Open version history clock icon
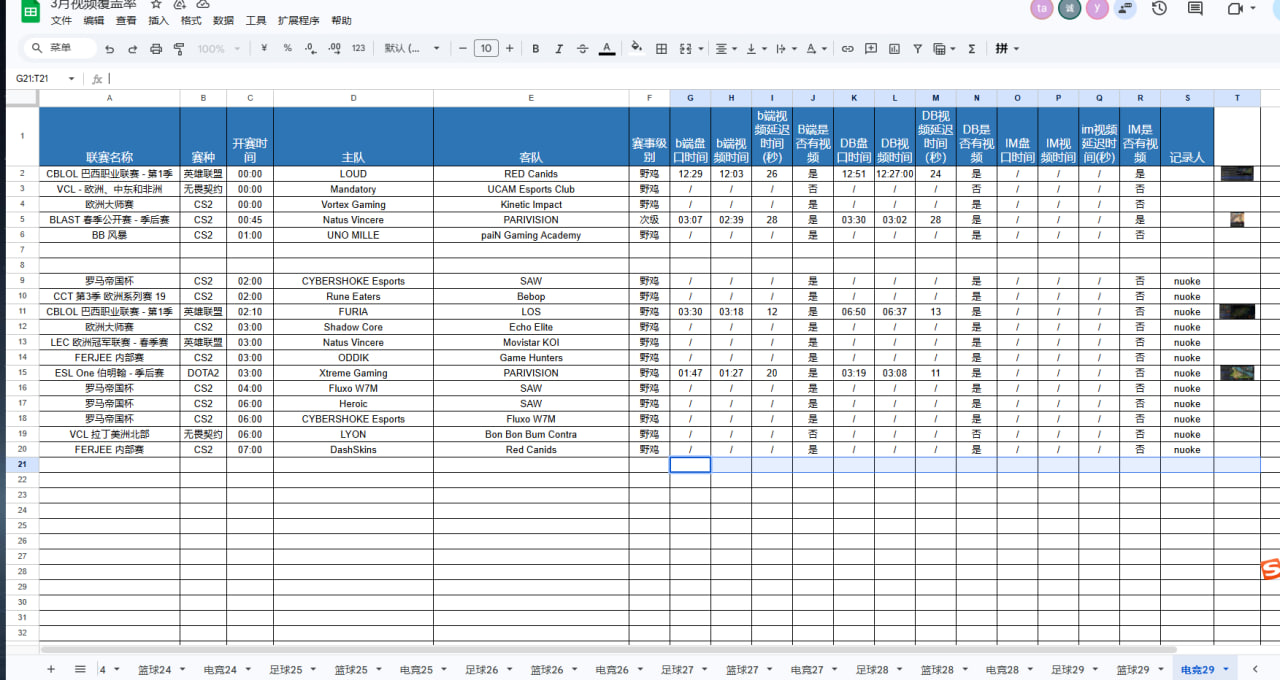This screenshot has width=1280, height=680. click(x=1159, y=8)
